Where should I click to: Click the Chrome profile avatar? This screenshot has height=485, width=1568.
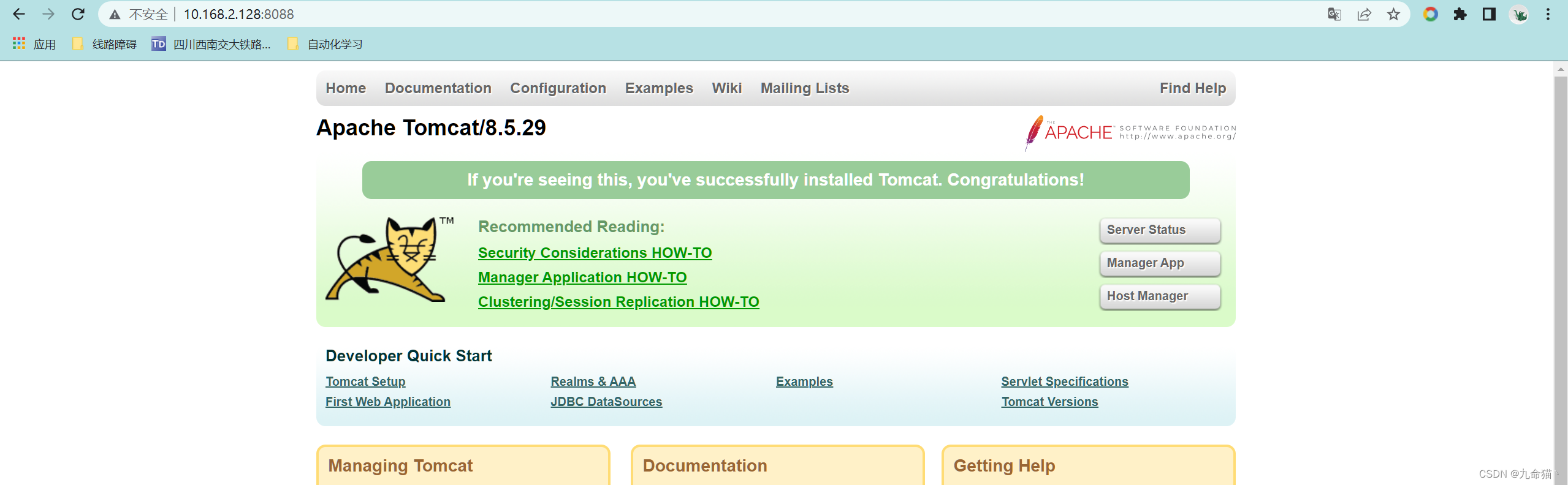click(x=1519, y=14)
